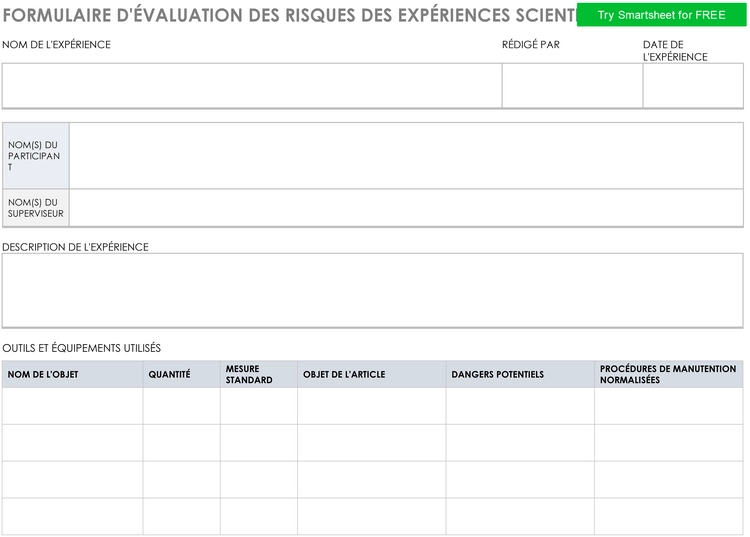Screen dimensions: 750x537
Task: Click the DANGERS POTENTIELS column header
Action: pyautogui.click(x=520, y=374)
